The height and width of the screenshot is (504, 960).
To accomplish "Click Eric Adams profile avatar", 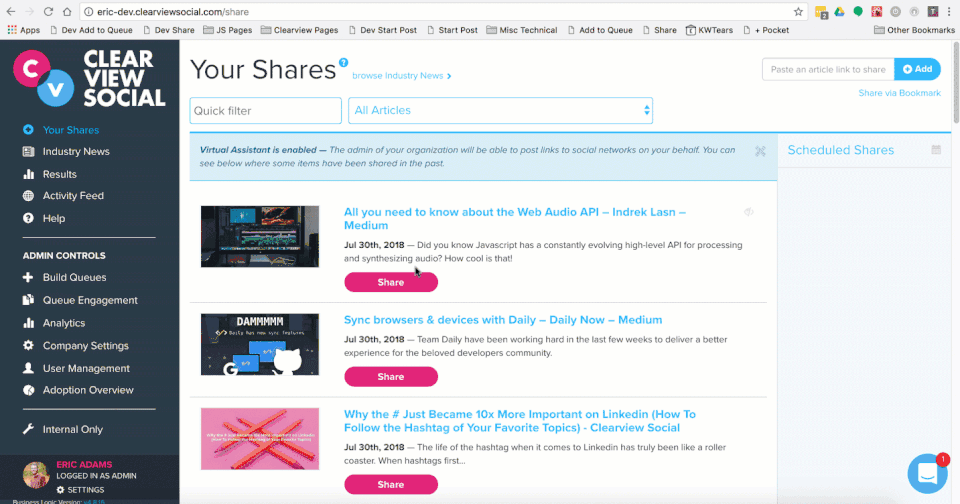I will (36, 475).
